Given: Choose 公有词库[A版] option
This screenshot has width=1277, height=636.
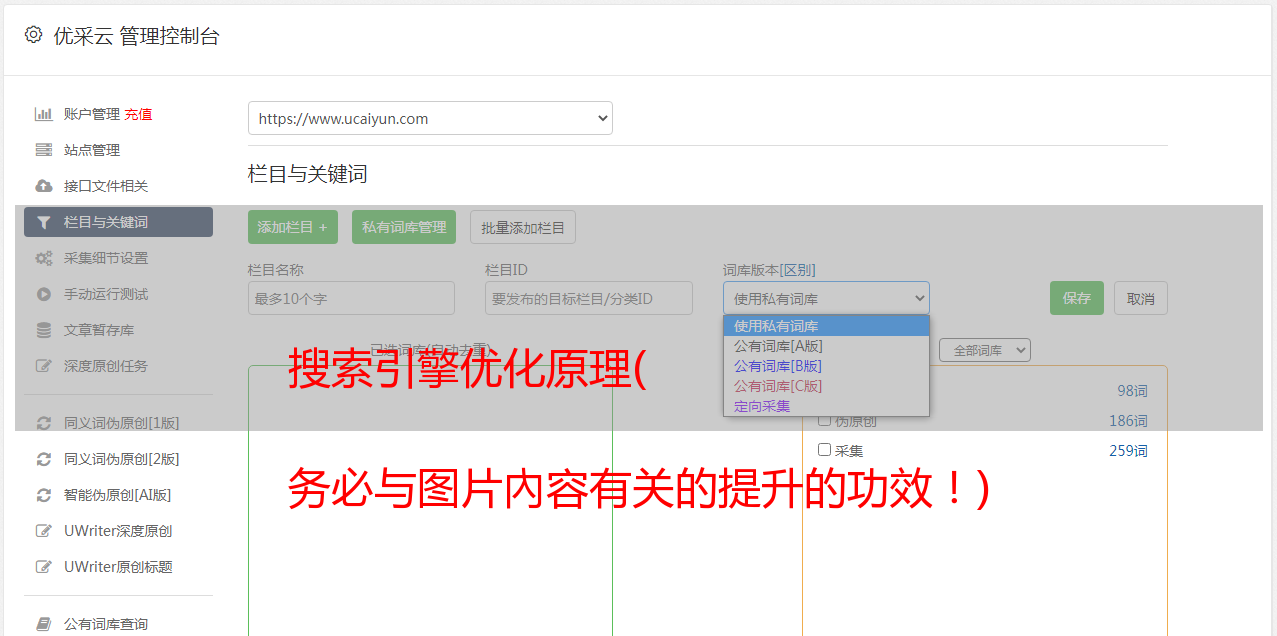Looking at the screenshot, I should pos(826,346).
